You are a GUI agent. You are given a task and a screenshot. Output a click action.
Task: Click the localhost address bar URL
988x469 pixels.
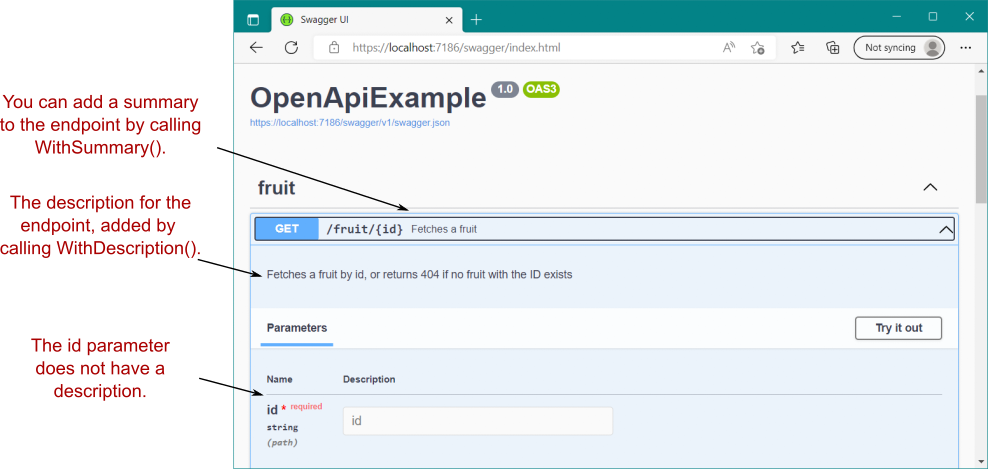(x=456, y=48)
